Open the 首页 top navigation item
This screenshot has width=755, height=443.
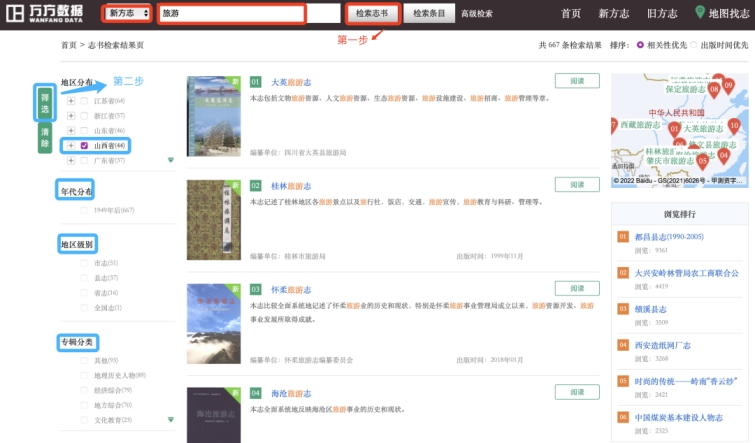point(571,14)
